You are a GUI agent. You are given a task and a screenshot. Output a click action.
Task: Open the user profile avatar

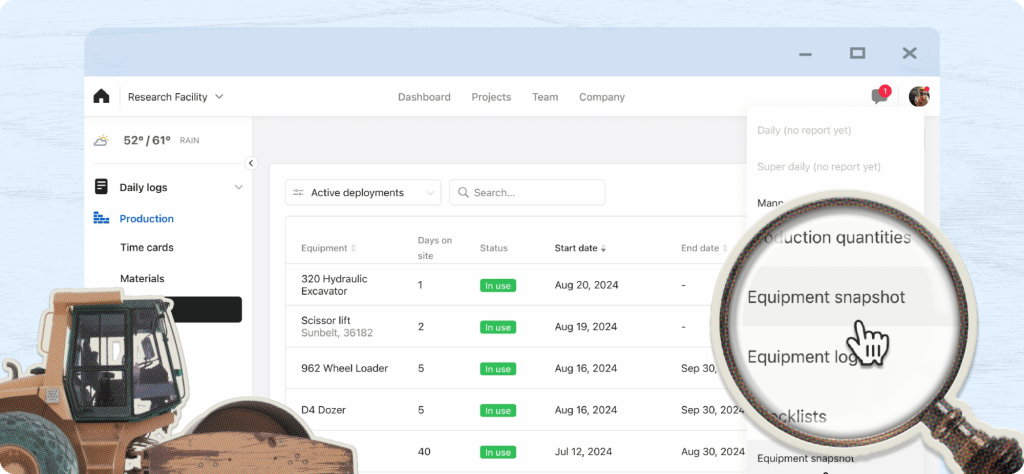pos(918,96)
